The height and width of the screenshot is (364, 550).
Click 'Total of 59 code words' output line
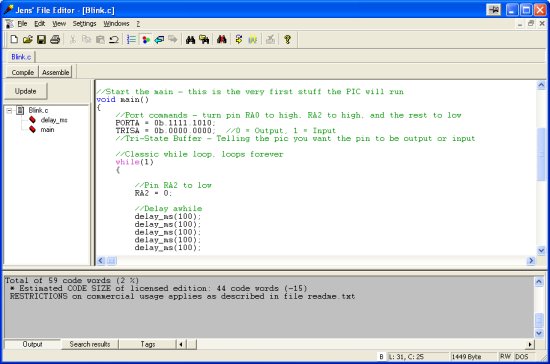(72, 281)
